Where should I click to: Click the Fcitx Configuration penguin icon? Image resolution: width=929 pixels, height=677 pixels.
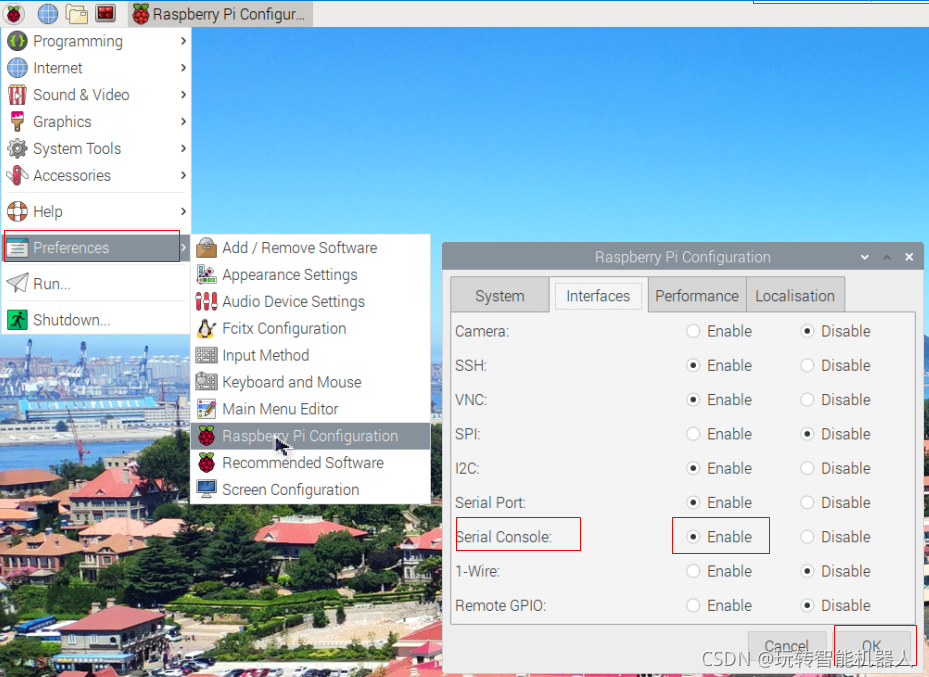(206, 328)
